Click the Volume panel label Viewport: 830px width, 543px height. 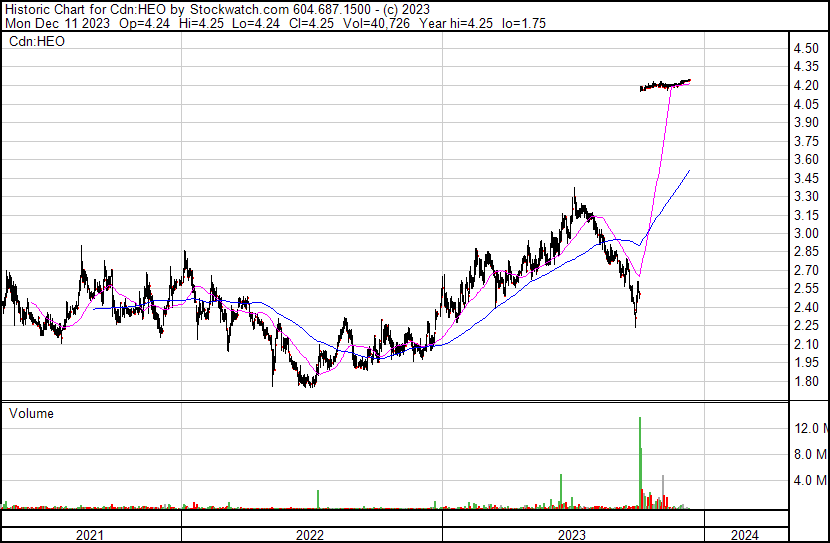[x=31, y=413]
